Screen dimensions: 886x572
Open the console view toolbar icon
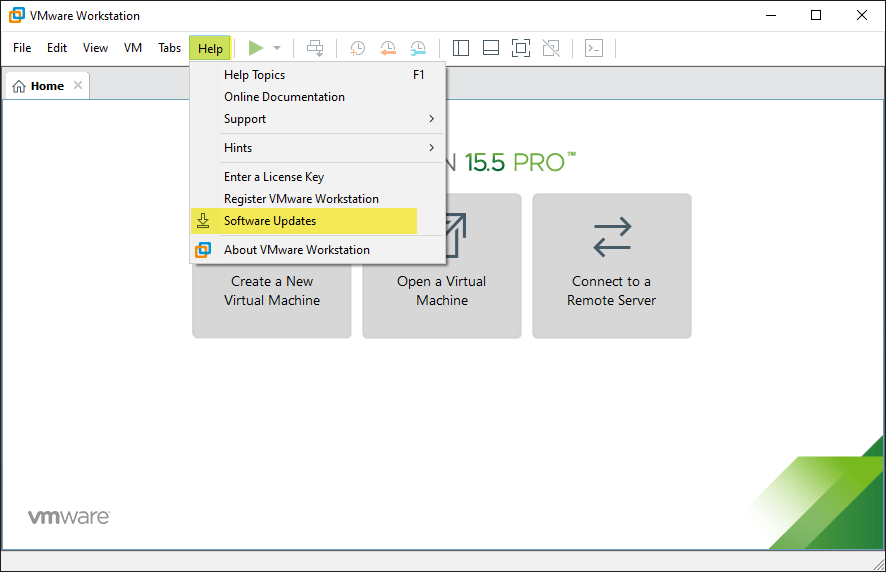(594, 48)
